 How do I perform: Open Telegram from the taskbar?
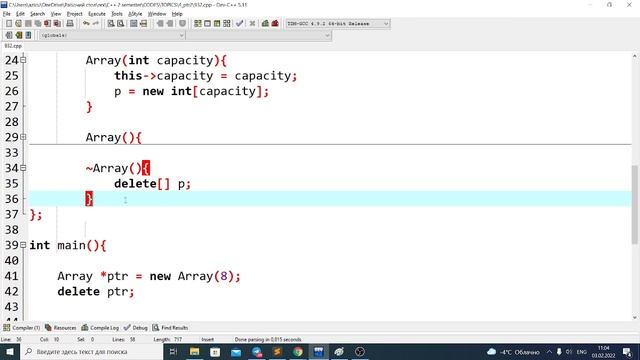(x=256, y=351)
